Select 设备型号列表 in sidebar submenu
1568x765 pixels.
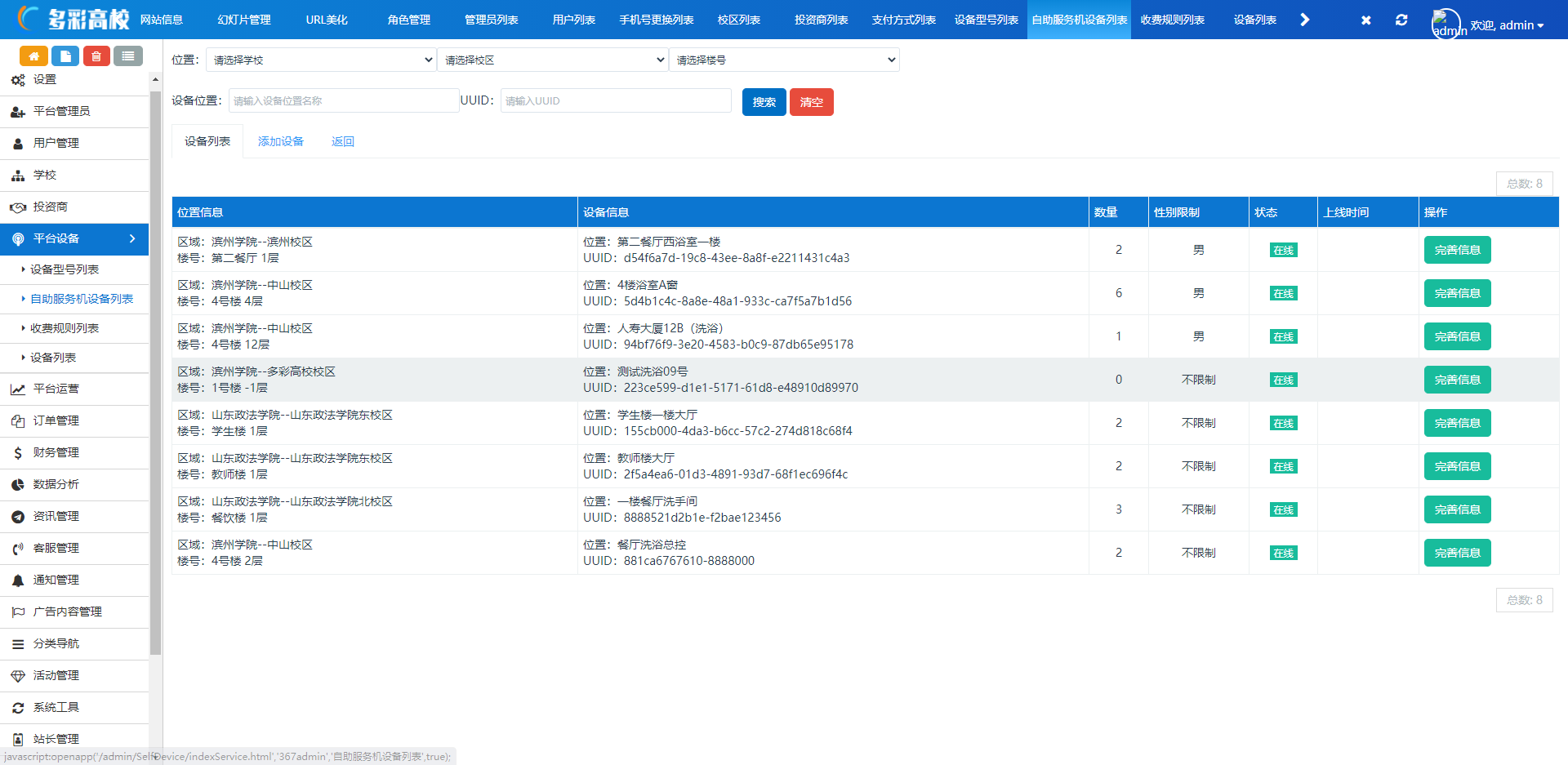[x=65, y=269]
